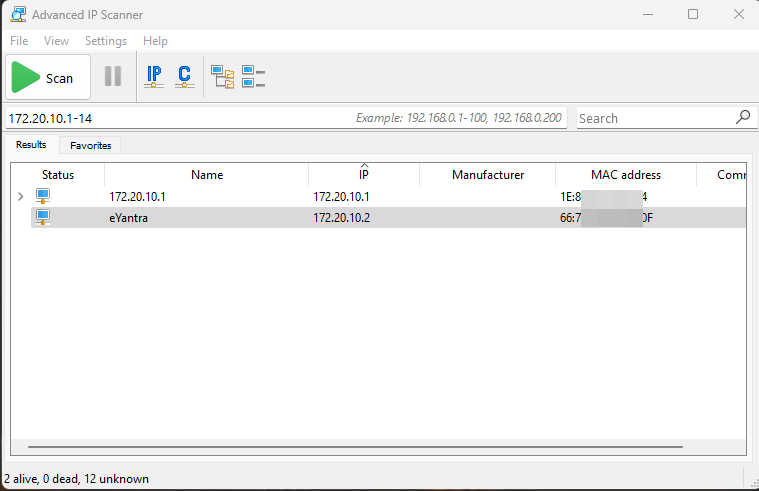Maximize the Advanced IP Scanner window
Screen dimensions: 759x491
click(693, 15)
